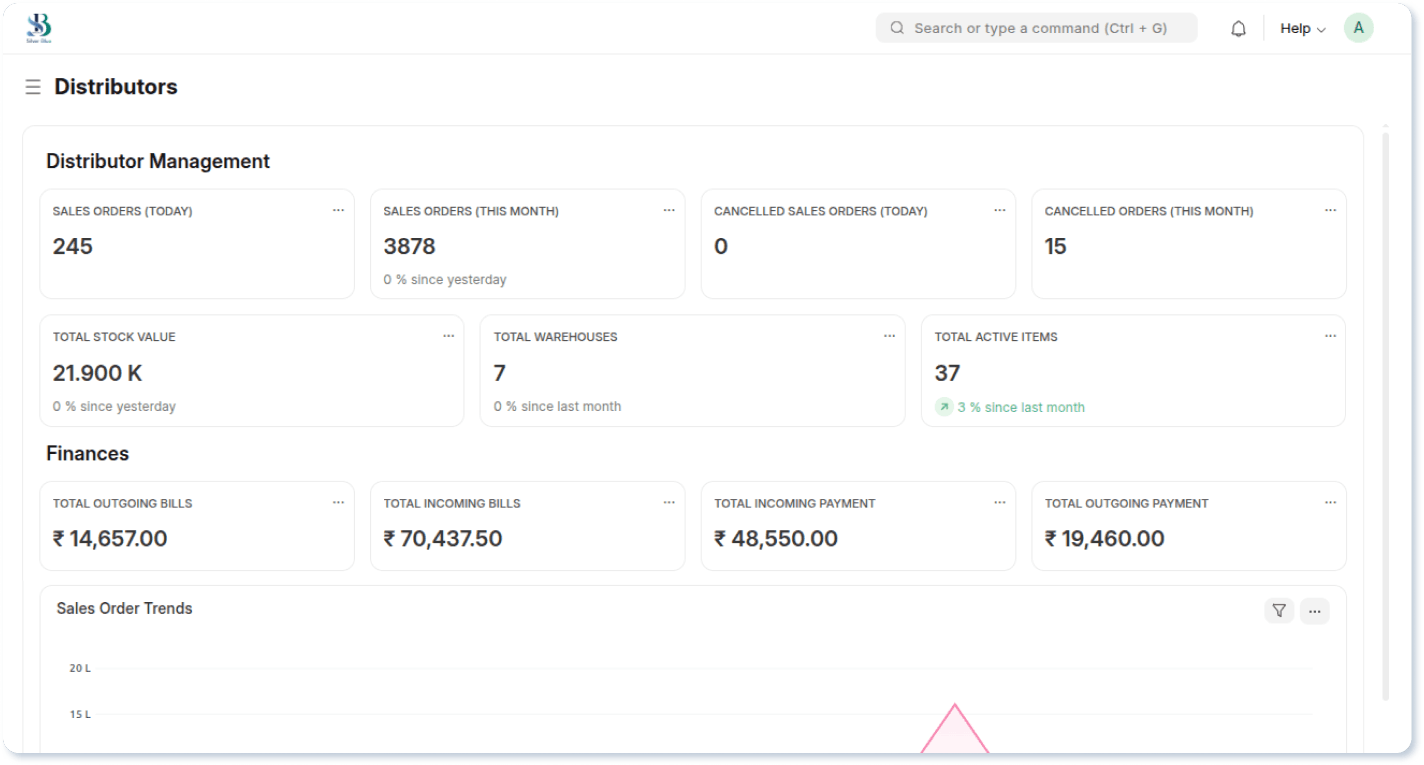Click the Distributors page title

[116, 87]
